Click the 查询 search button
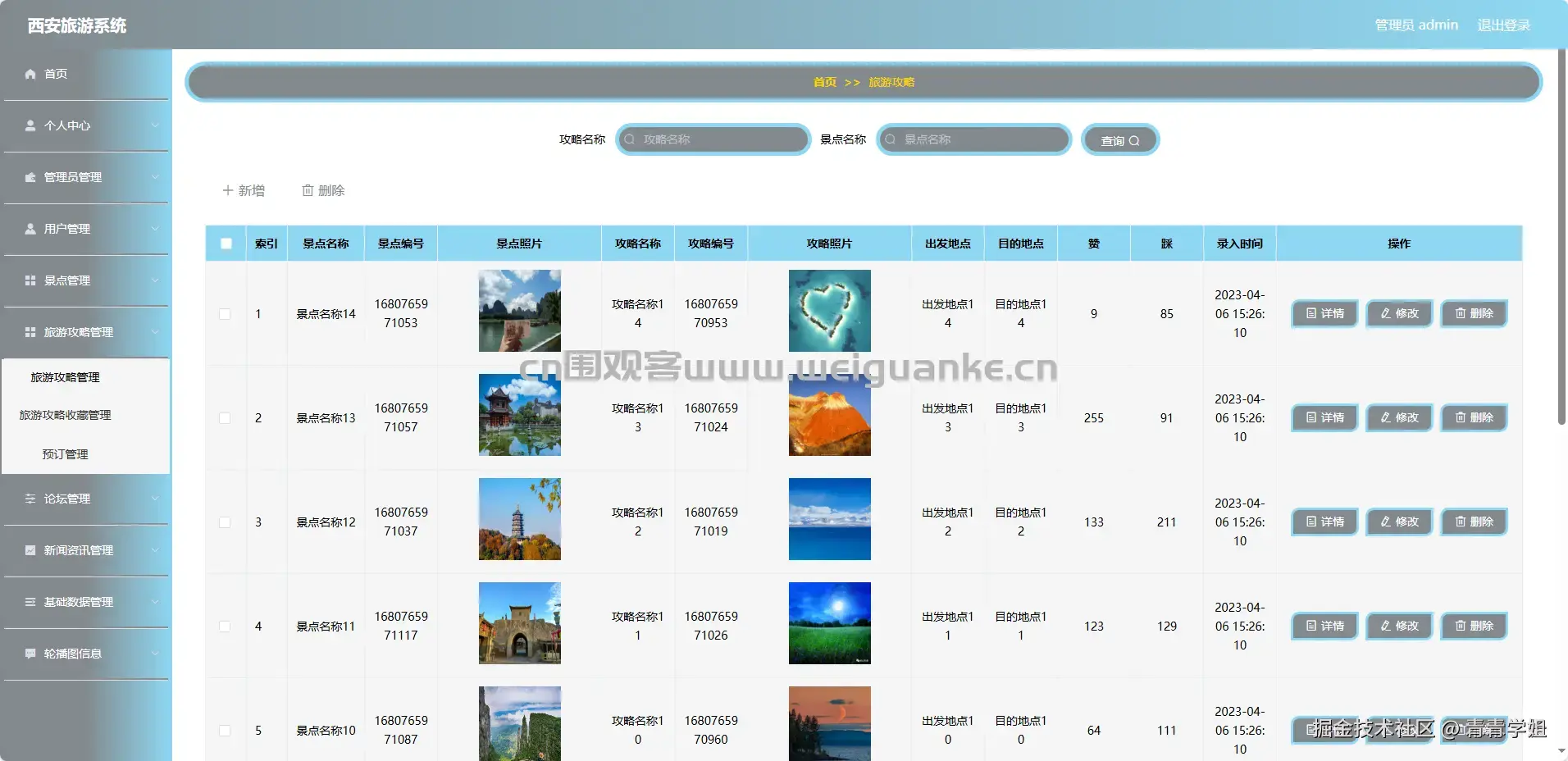Viewport: 1568px width, 761px height. point(1119,140)
